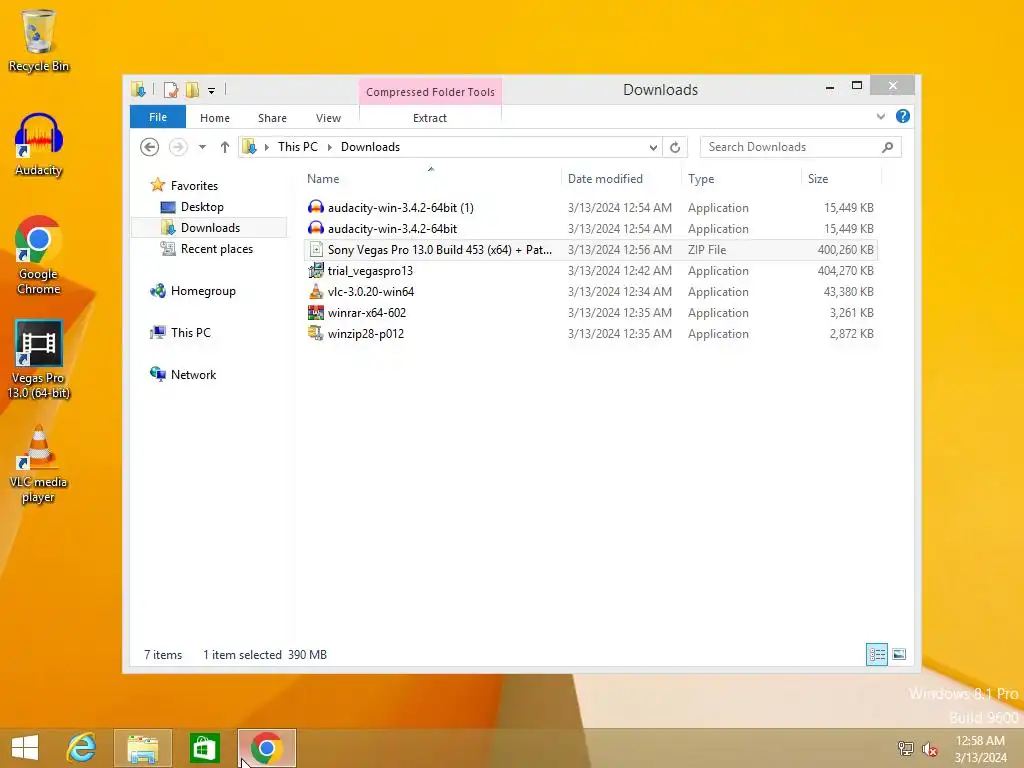Switch to Details view layout

[876, 654]
